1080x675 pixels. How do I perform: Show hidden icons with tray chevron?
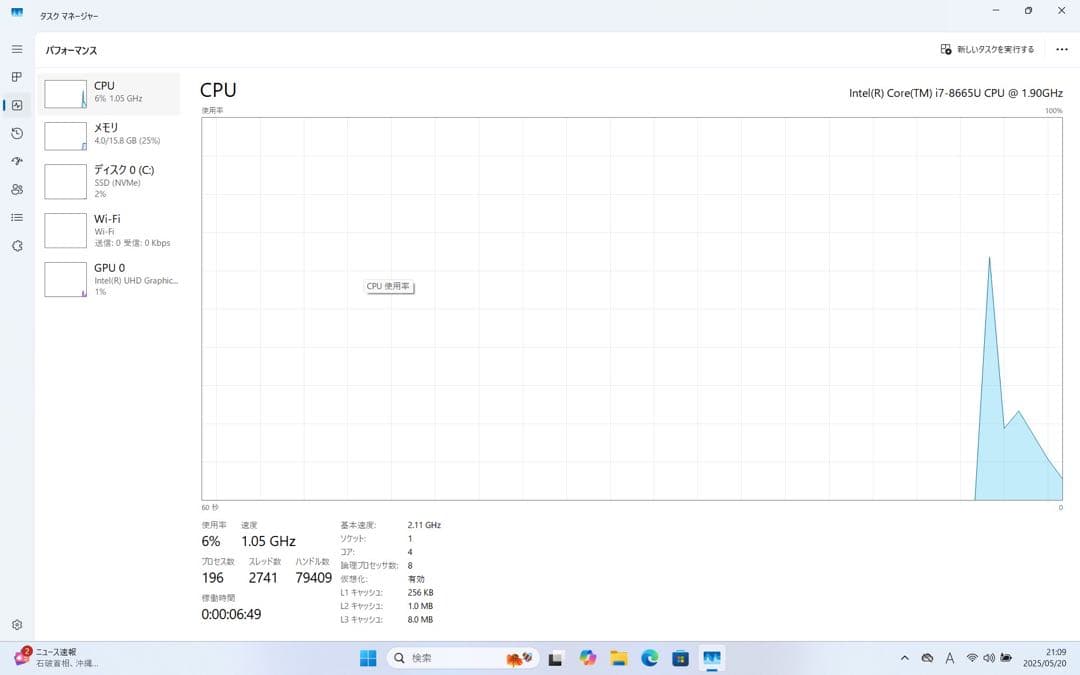pyautogui.click(x=904, y=658)
